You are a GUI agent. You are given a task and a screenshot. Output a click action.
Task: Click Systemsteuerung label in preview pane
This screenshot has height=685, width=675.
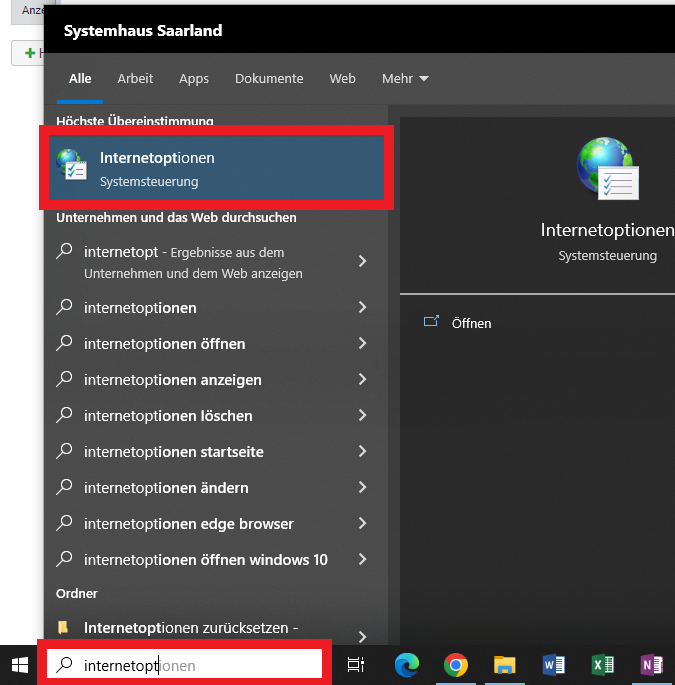[607, 256]
